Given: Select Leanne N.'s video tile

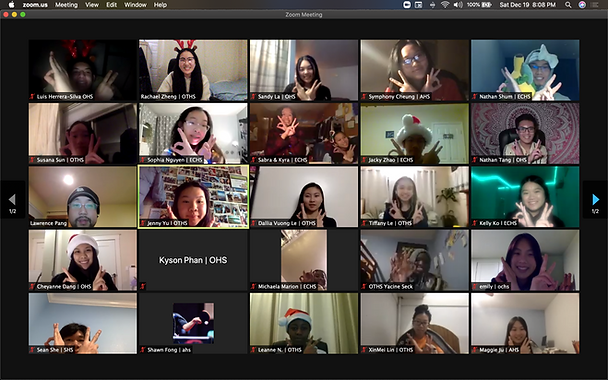Looking at the screenshot, I should point(304,323).
